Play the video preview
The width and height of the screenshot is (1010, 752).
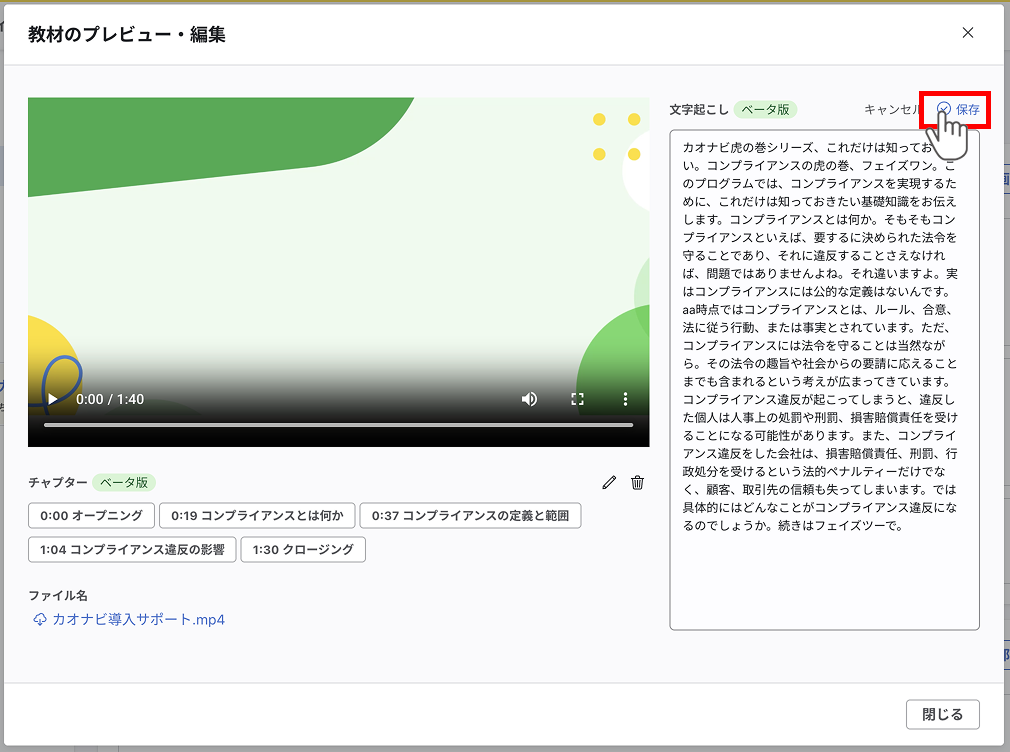tap(50, 398)
